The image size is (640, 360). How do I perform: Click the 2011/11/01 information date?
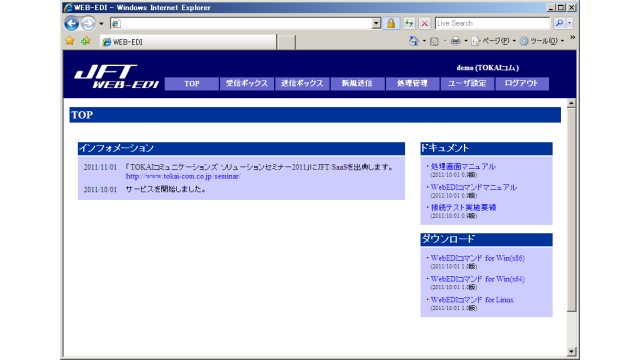pos(100,167)
